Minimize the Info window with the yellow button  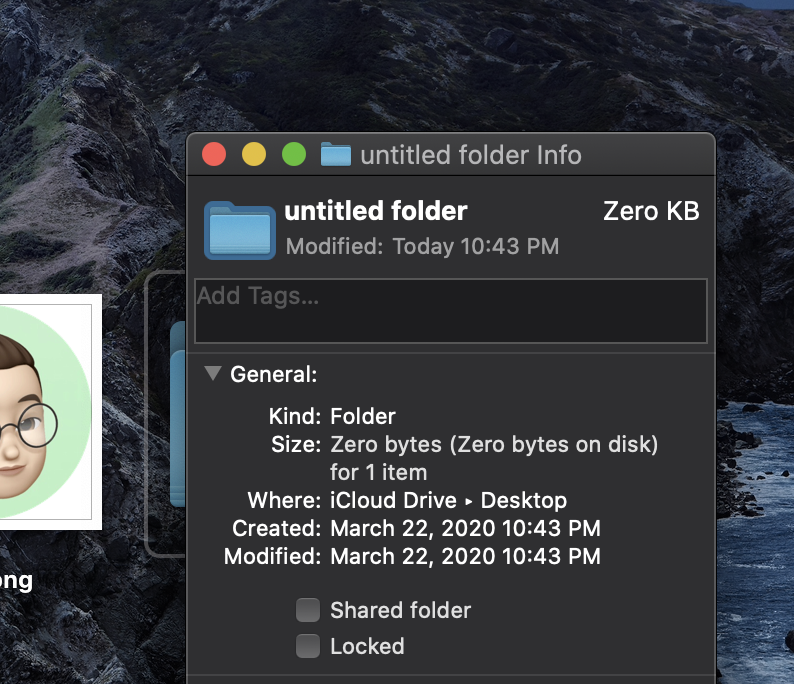tap(254, 154)
